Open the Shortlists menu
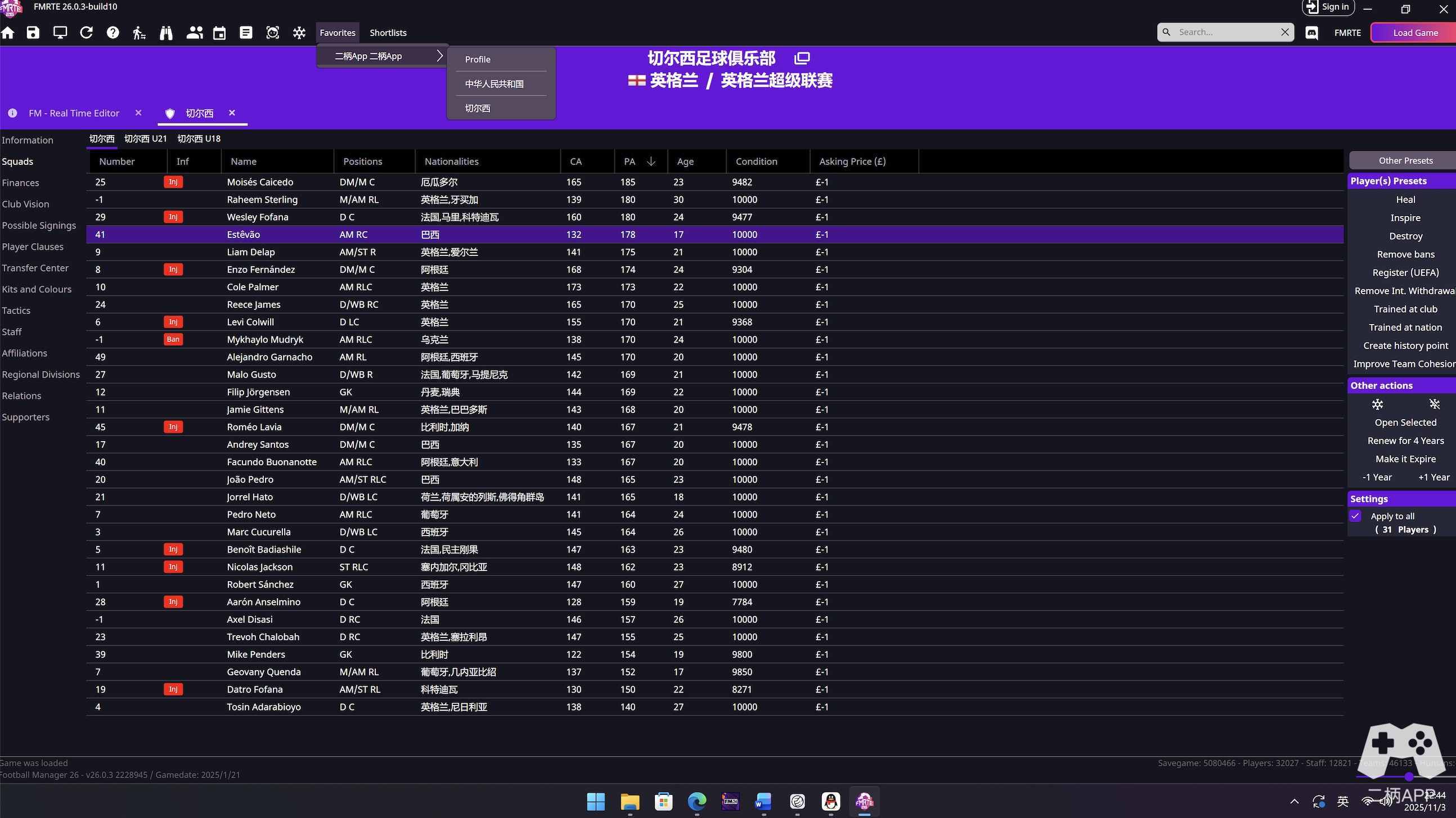The height and width of the screenshot is (818, 1456). tap(388, 33)
